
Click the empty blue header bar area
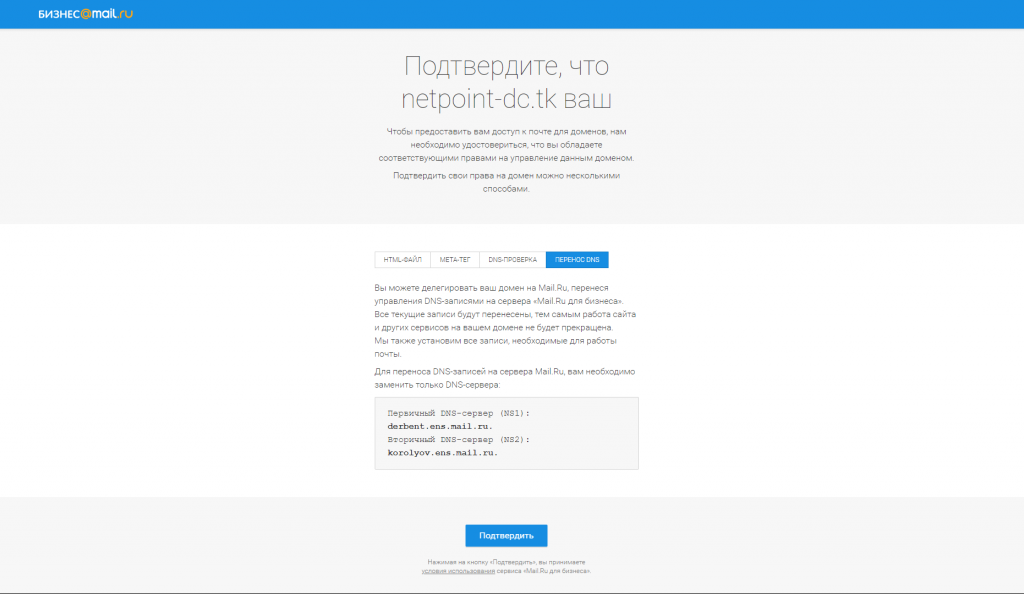tap(600, 14)
